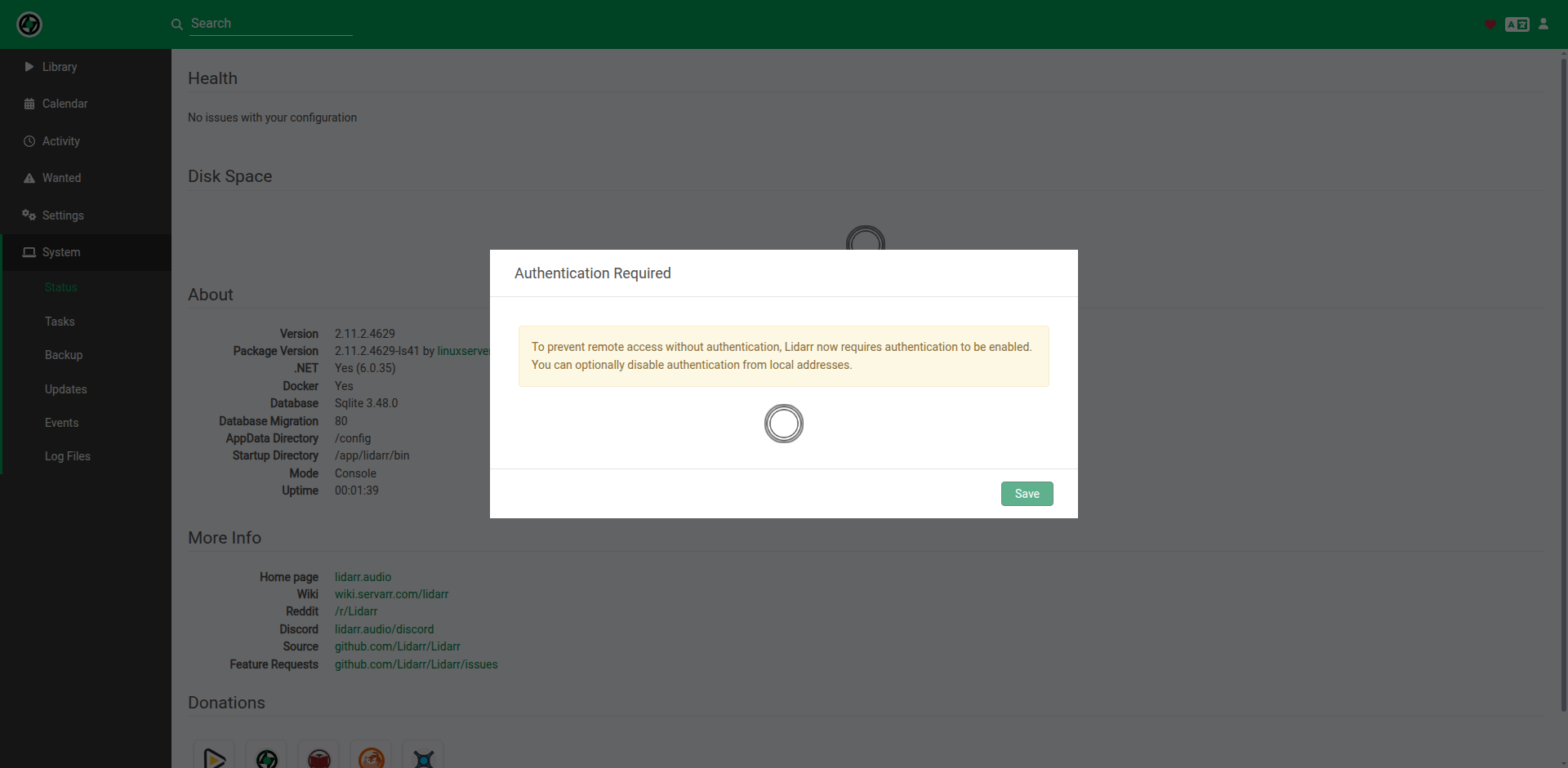Click the donate heart icon
This screenshot has height=768, width=1568.
[1490, 24]
